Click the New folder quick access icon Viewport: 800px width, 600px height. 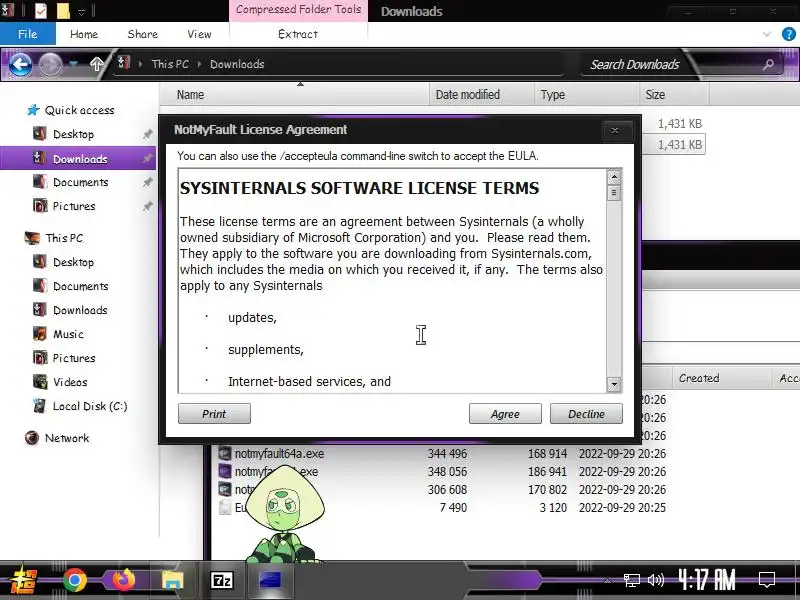pos(63,11)
